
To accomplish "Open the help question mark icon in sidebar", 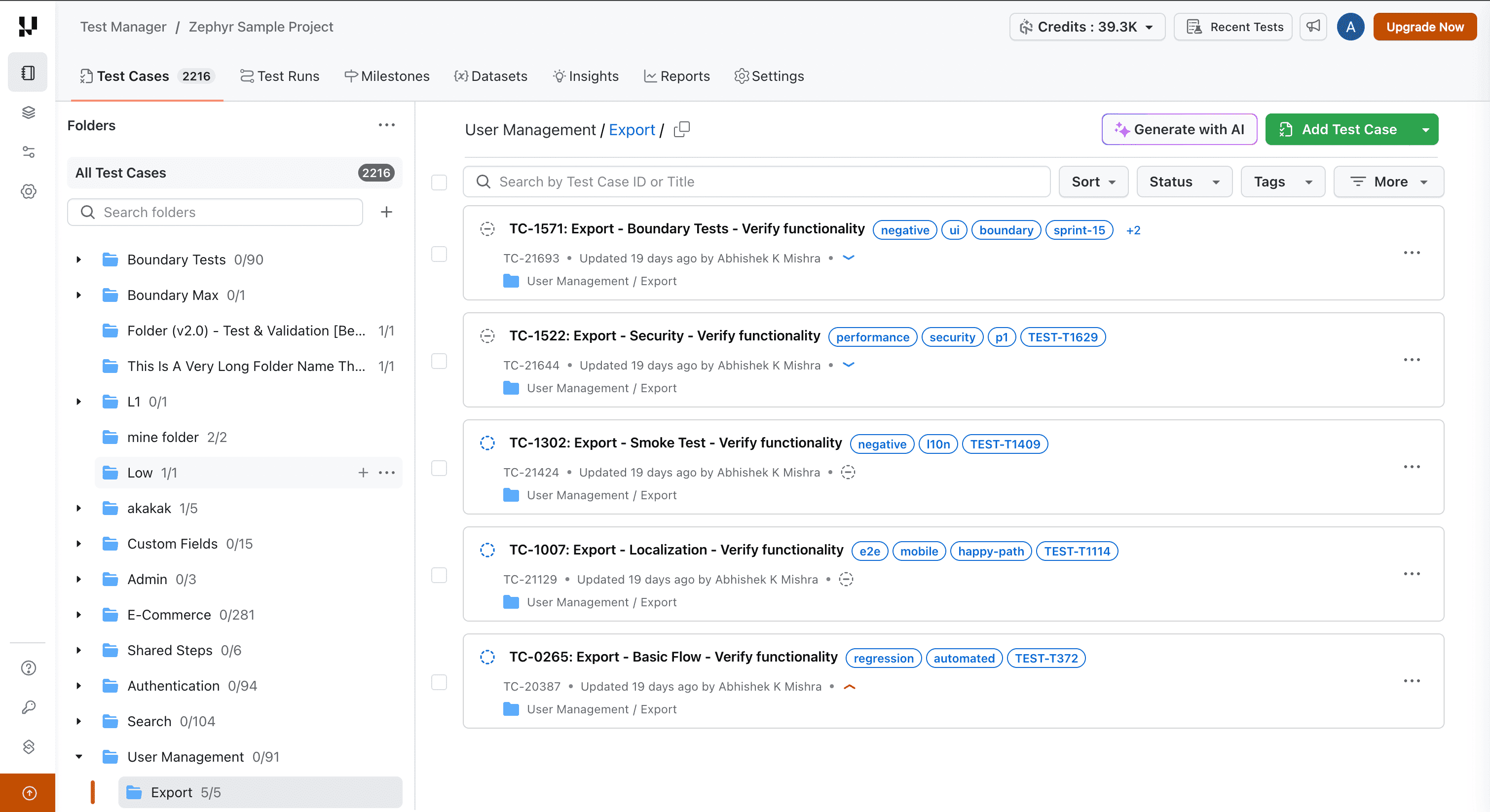I will pos(28,668).
